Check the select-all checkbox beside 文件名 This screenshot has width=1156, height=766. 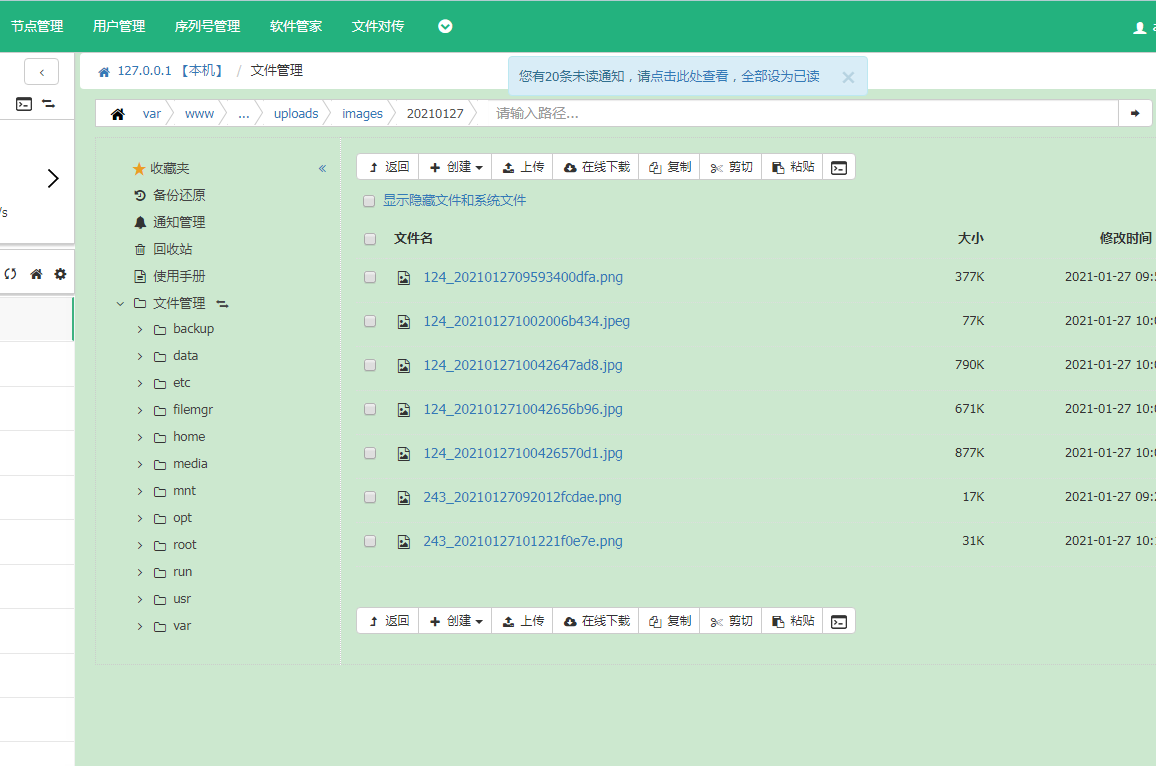(370, 239)
